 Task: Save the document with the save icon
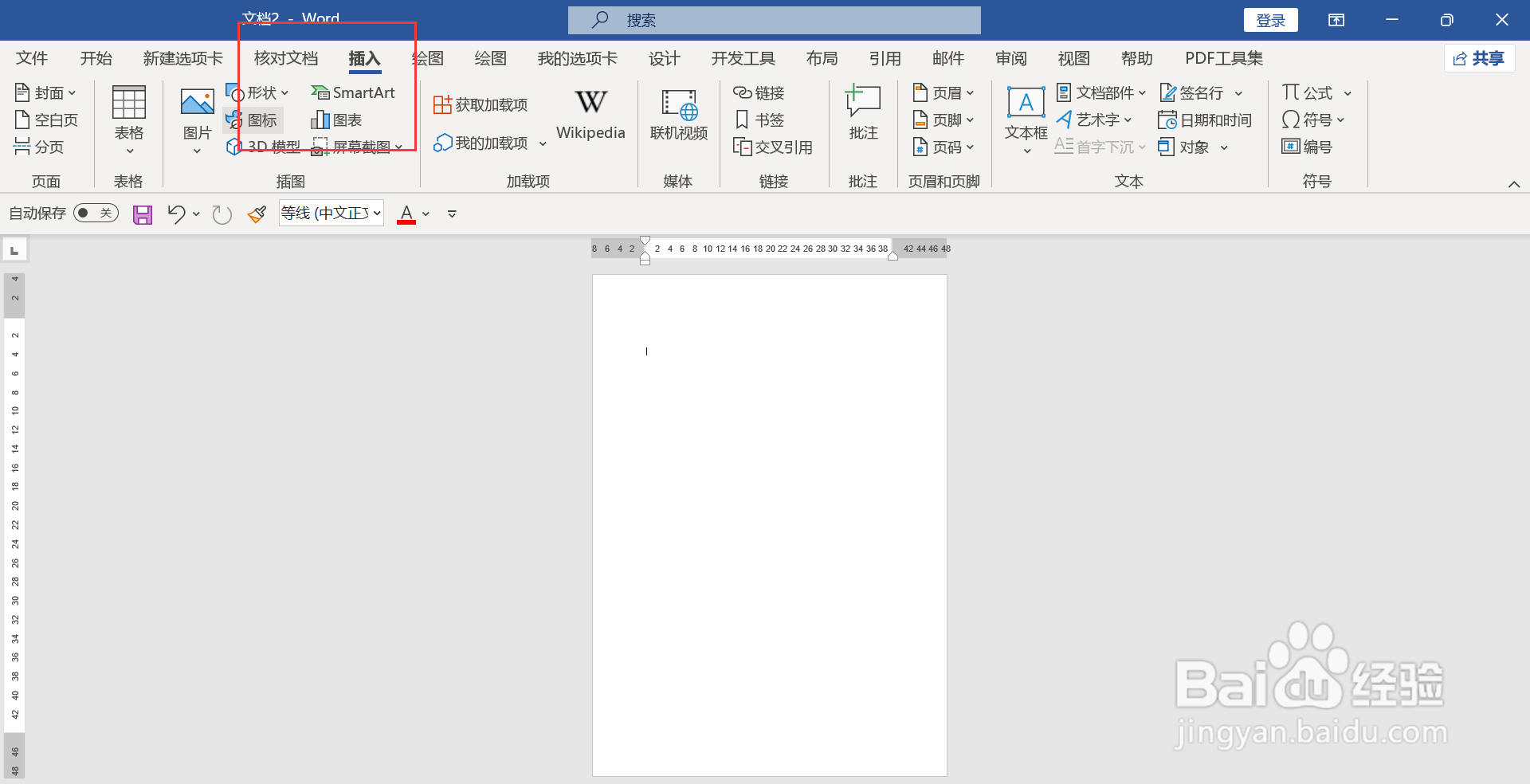pos(142,214)
